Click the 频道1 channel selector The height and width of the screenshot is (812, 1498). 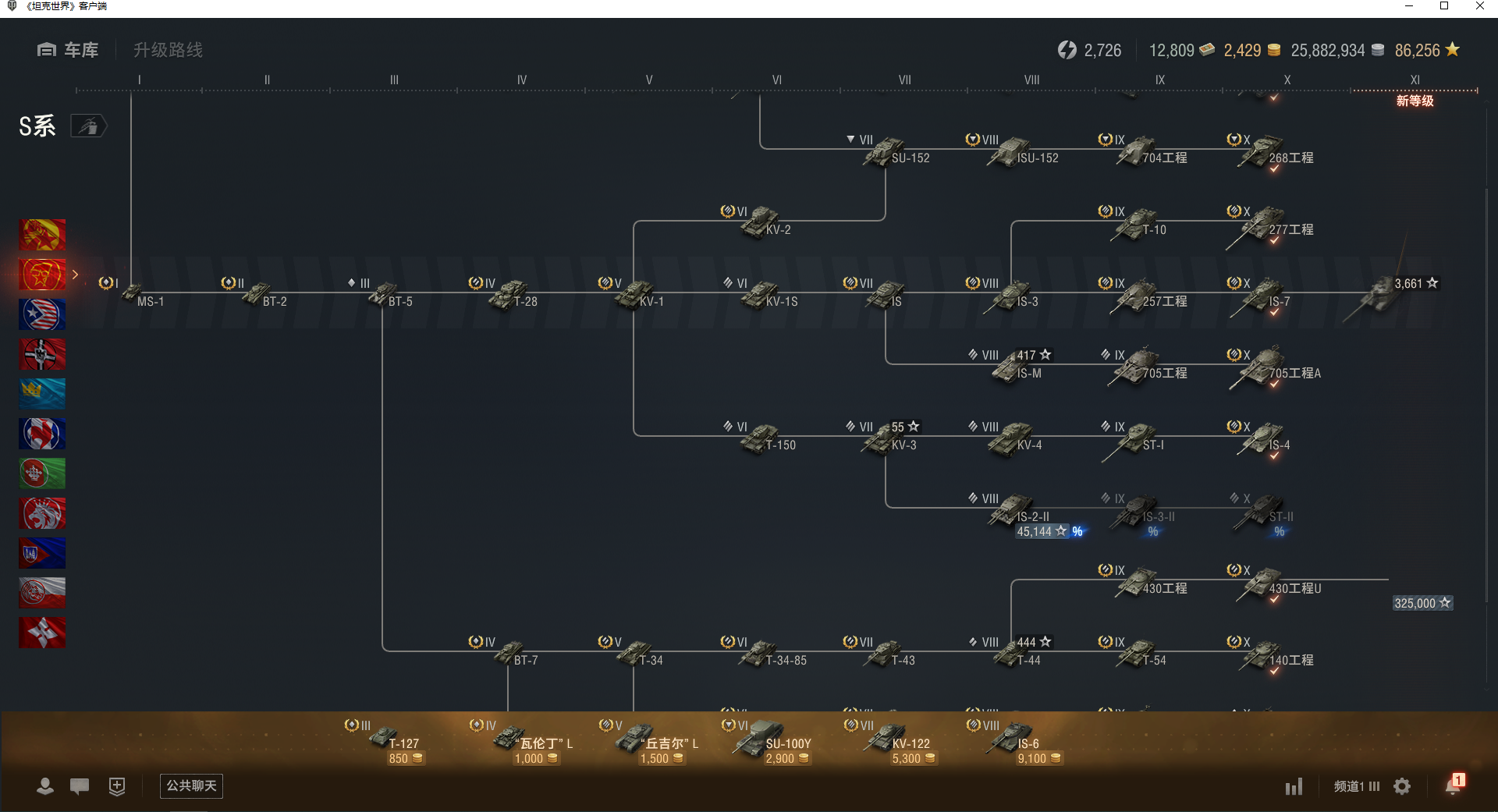click(x=1357, y=786)
